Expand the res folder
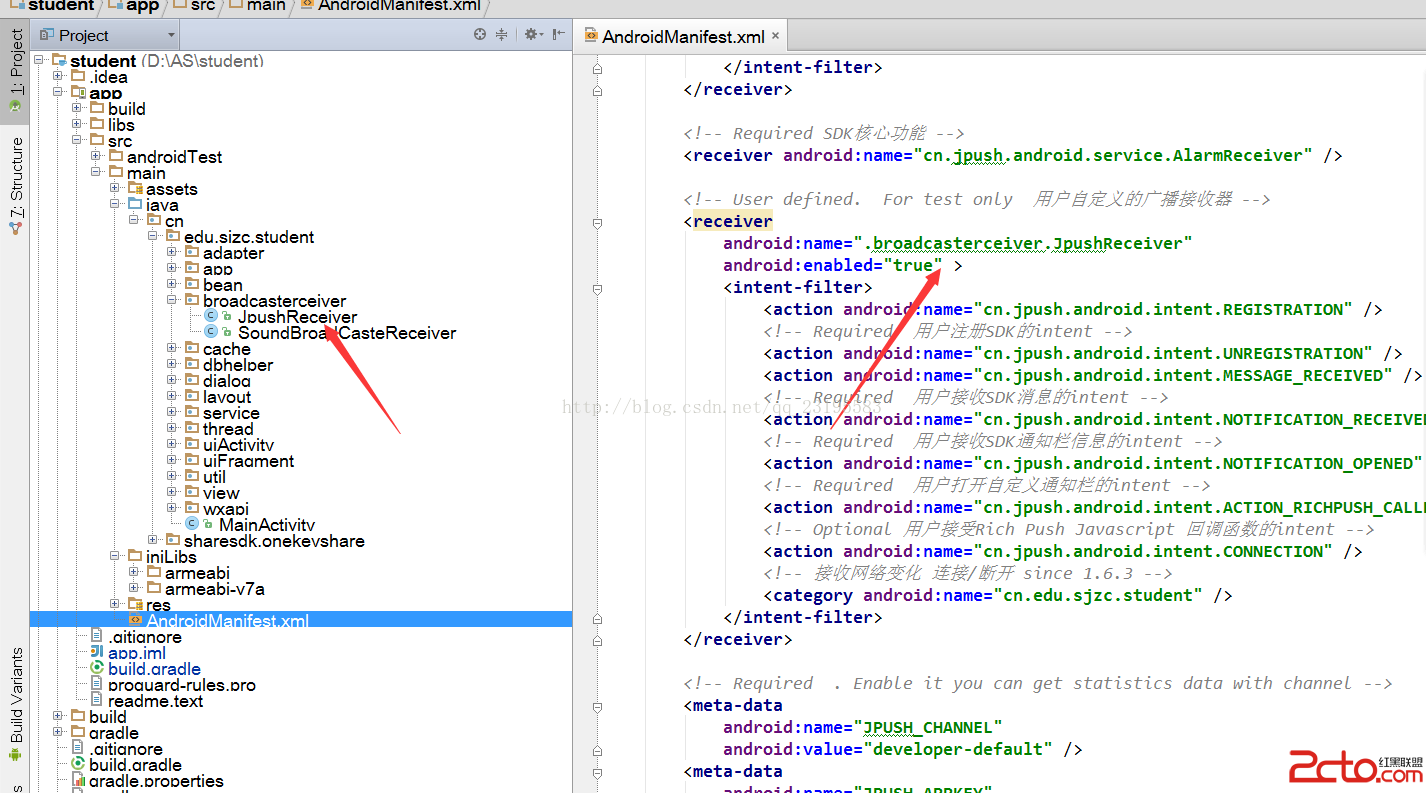1426x793 pixels. [115, 605]
